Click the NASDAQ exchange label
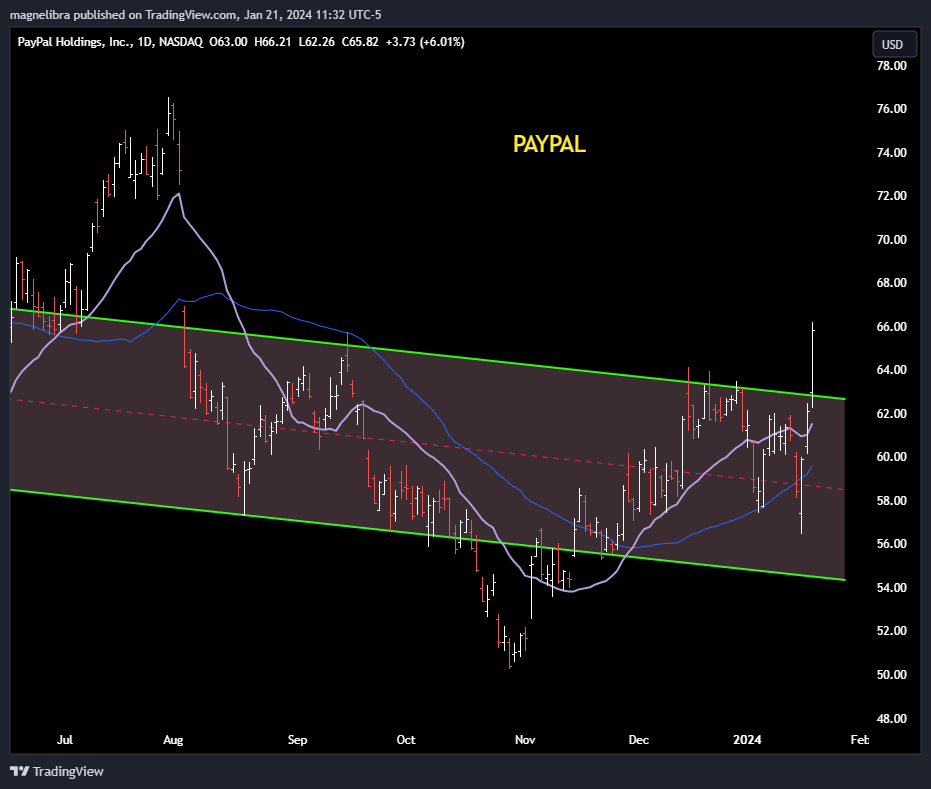Image resolution: width=931 pixels, height=789 pixels. coord(181,42)
